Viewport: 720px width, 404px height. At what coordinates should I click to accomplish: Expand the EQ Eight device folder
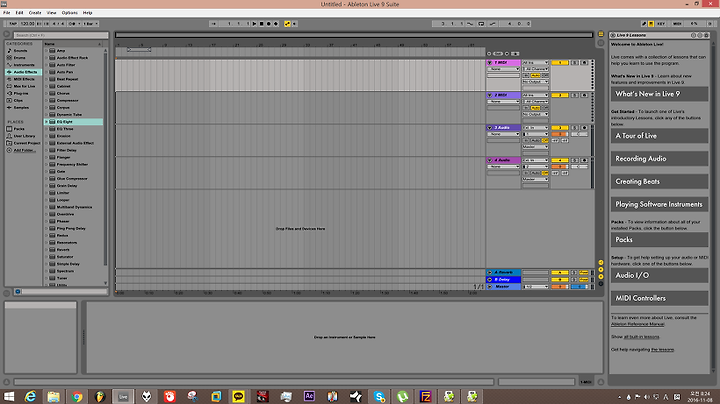tap(46, 122)
